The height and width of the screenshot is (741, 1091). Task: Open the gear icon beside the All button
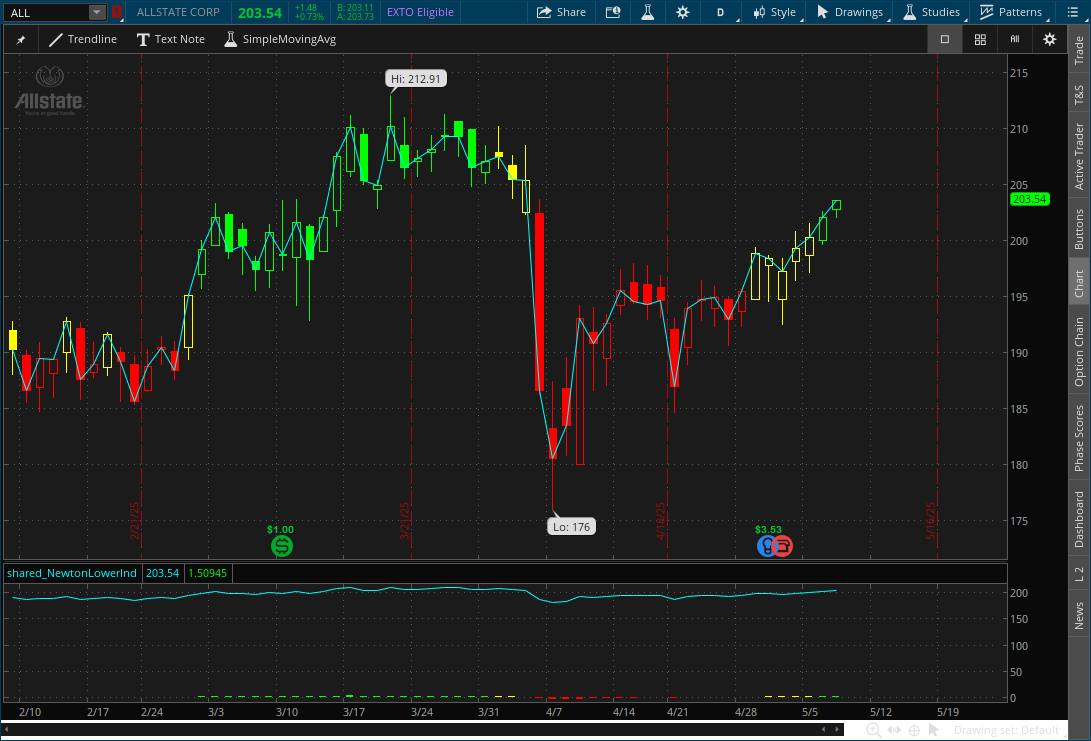[x=1050, y=40]
